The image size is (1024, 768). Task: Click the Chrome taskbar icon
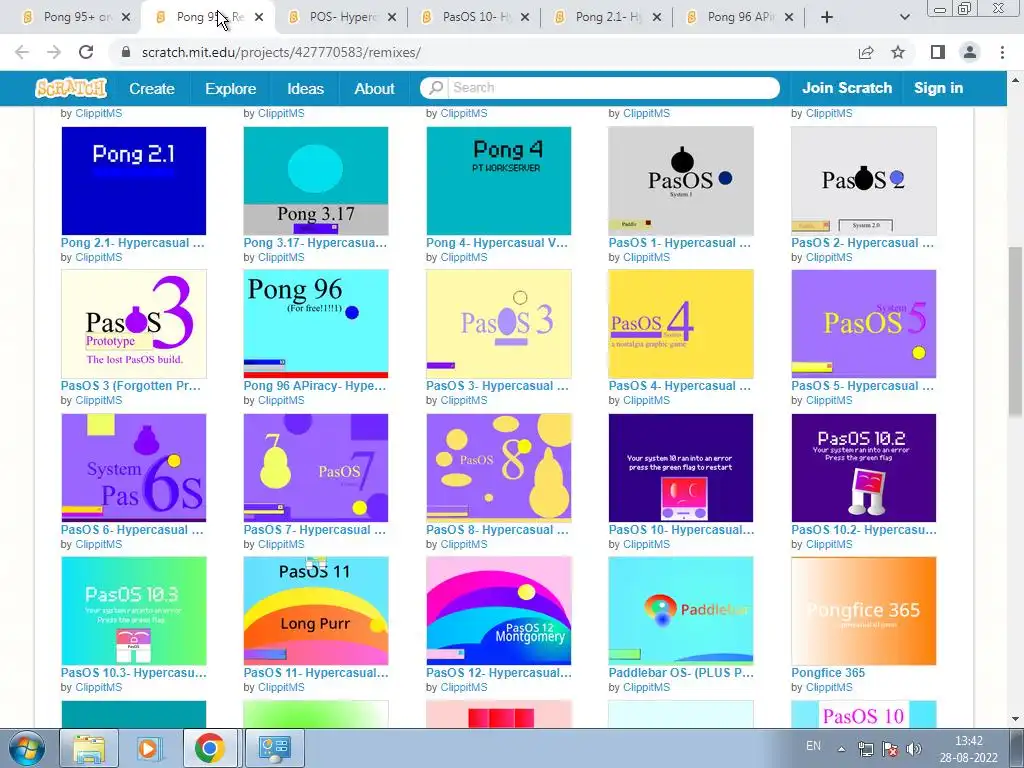[209, 748]
